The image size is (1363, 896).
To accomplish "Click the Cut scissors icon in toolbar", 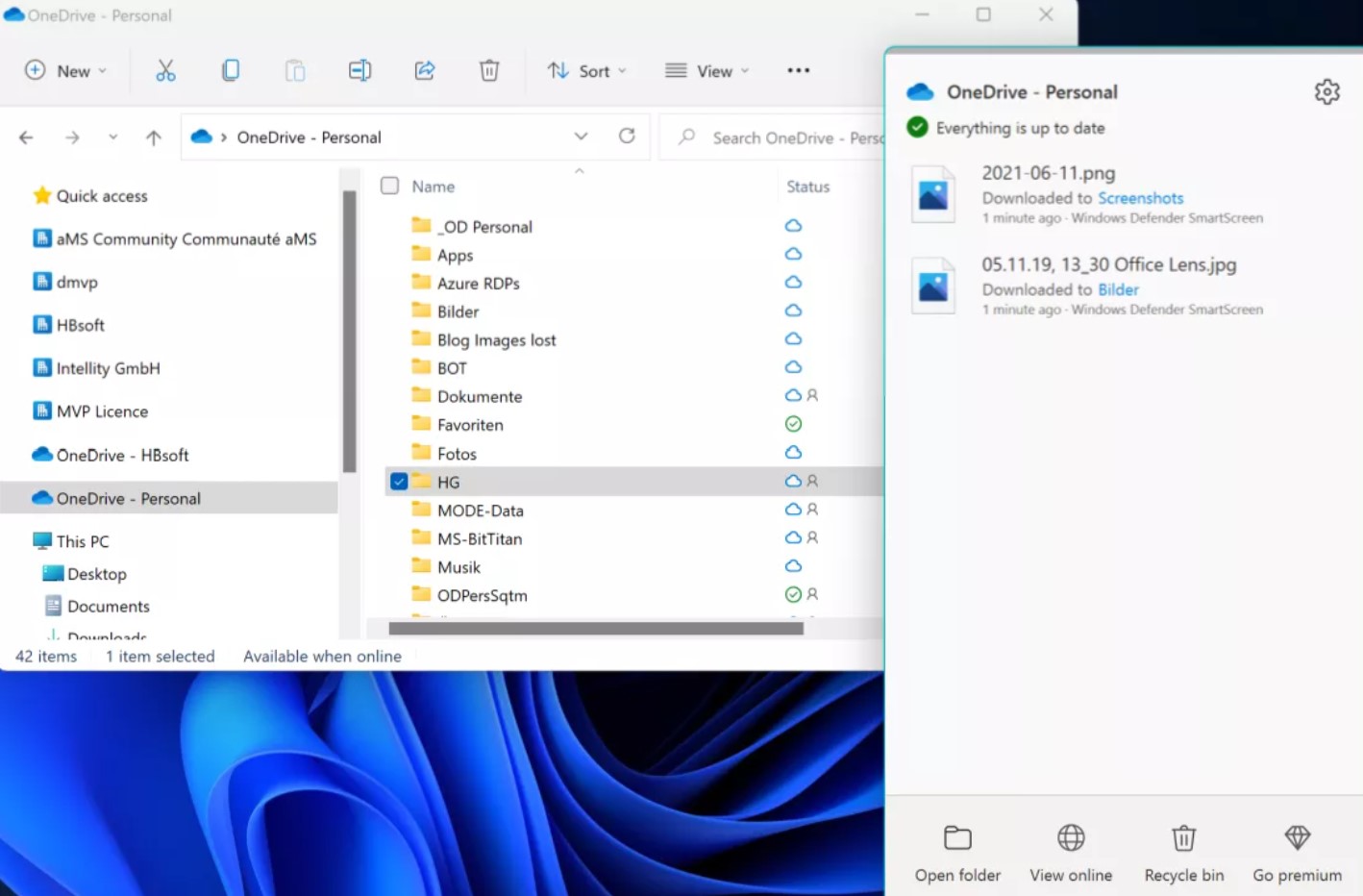I will tap(165, 70).
